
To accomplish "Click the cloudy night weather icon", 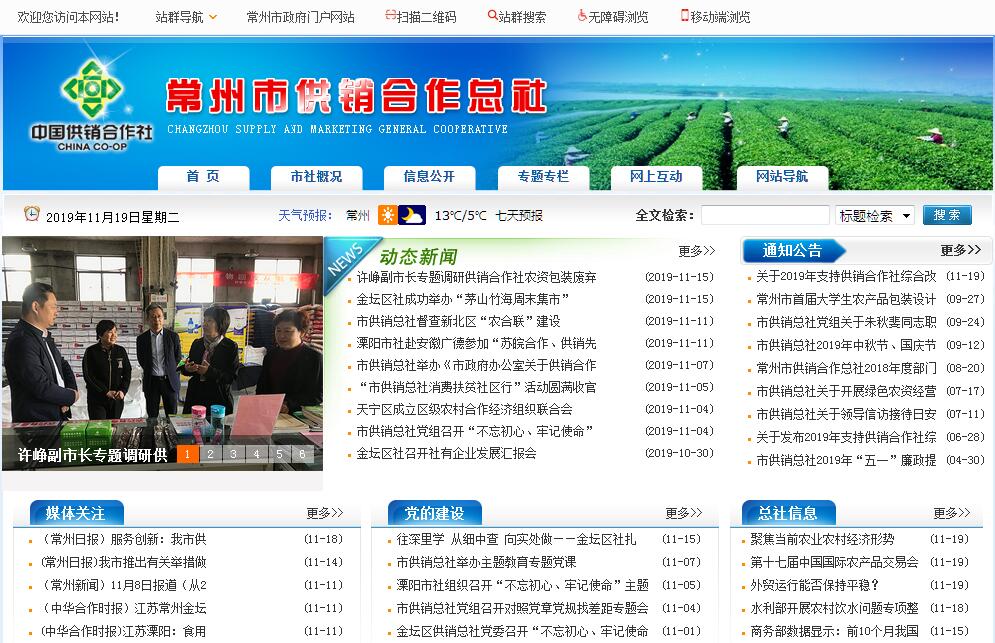I will 412,215.
